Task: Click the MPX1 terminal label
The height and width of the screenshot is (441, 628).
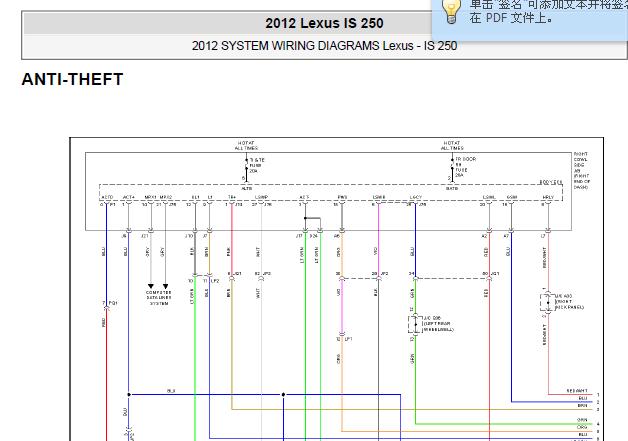Action: (151, 197)
